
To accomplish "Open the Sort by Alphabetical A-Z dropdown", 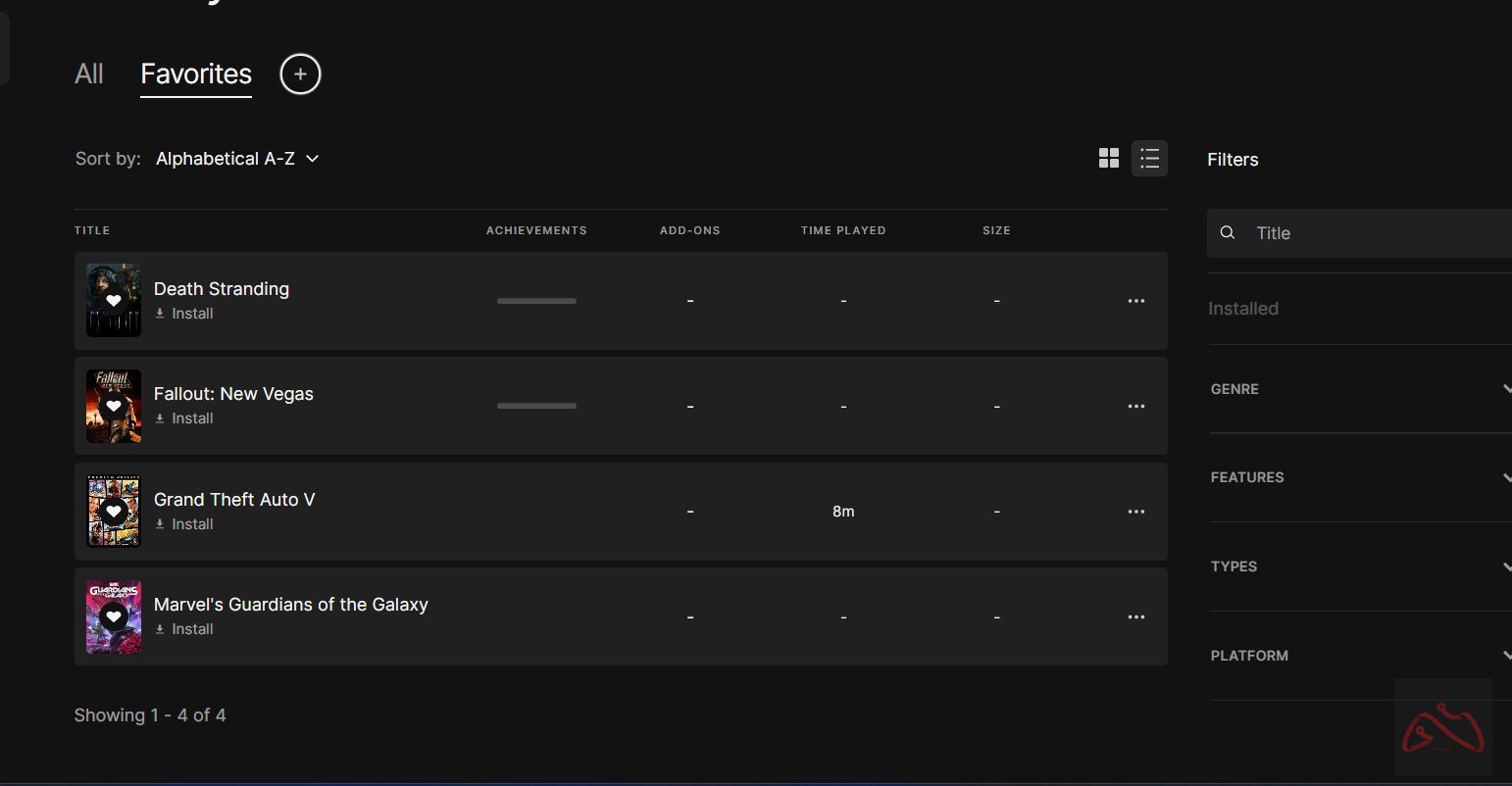I will click(x=237, y=159).
